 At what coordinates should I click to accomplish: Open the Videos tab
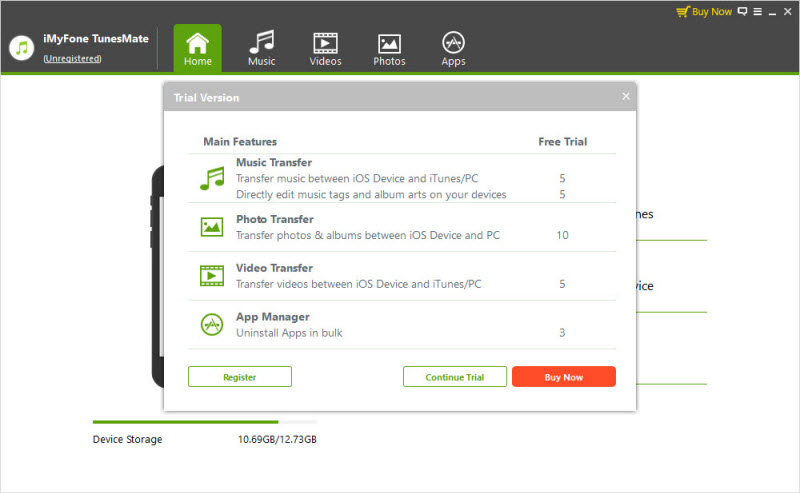tap(325, 48)
